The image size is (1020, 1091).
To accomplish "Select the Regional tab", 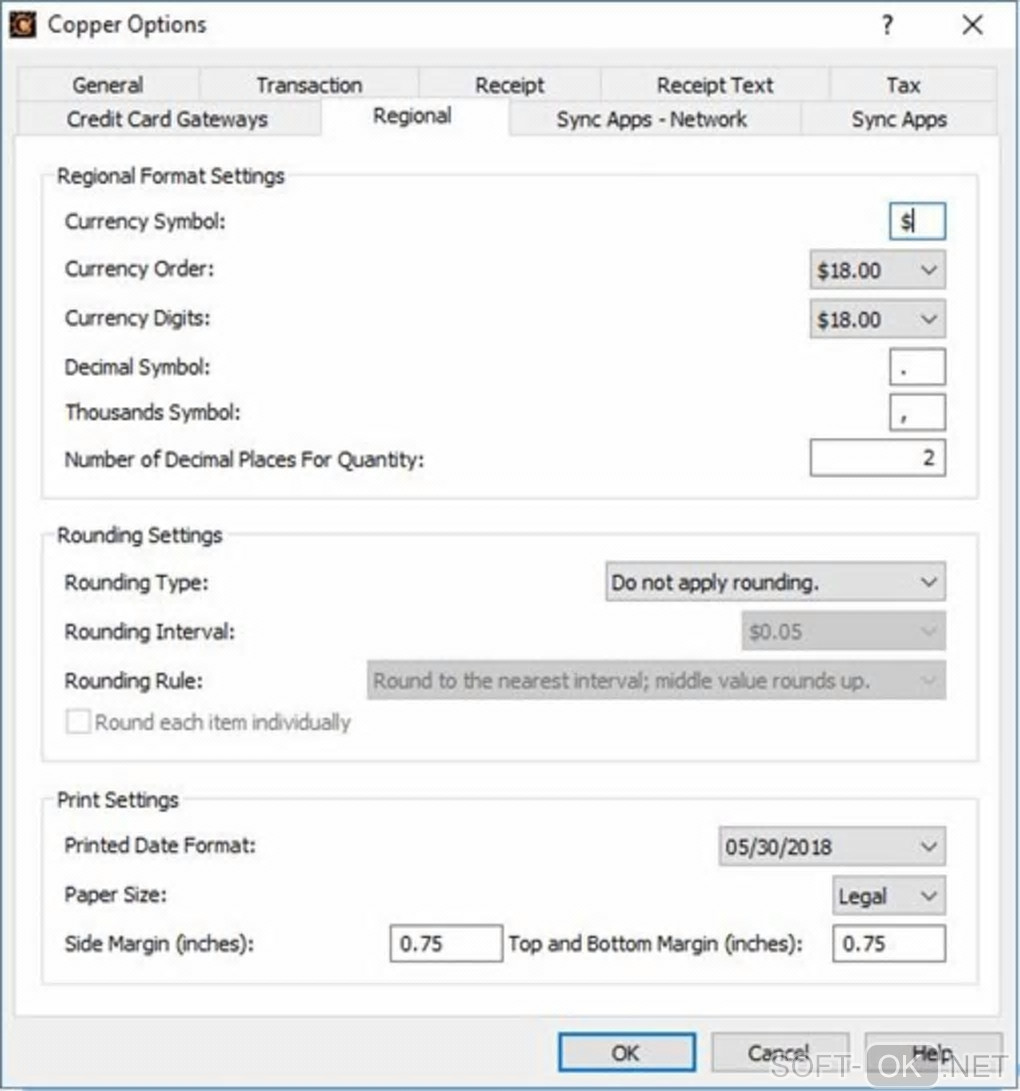I will tap(413, 116).
